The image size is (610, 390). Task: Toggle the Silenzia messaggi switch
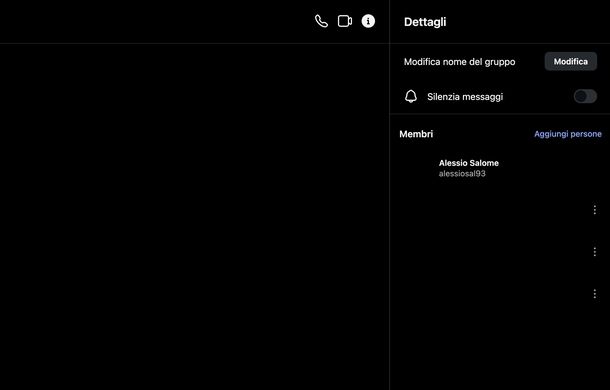tap(585, 96)
